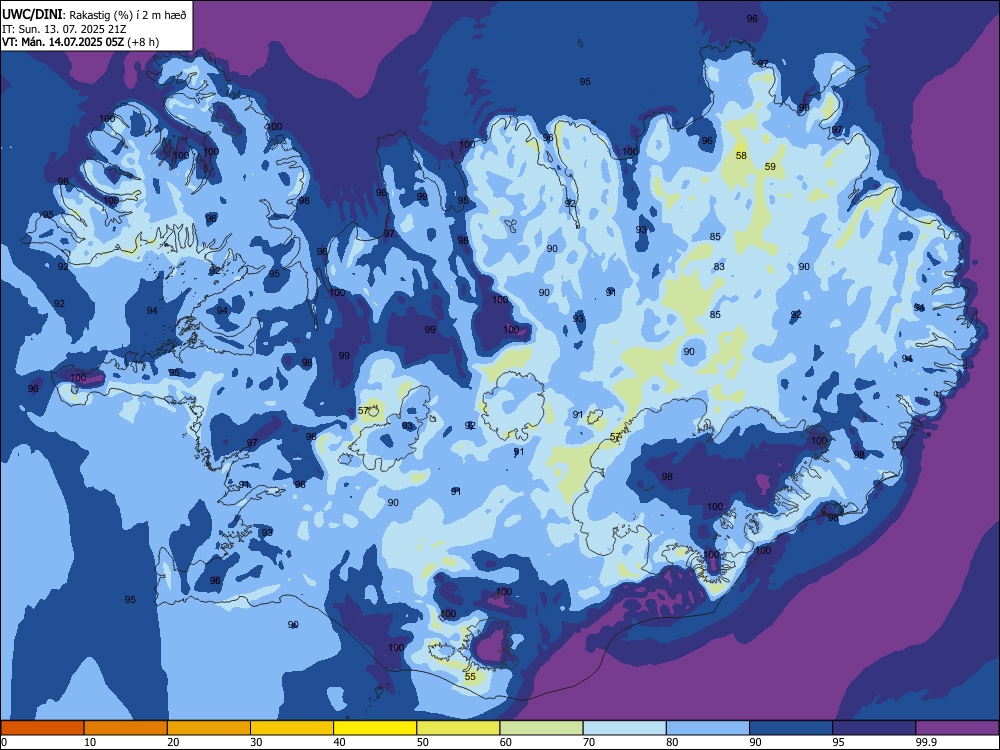Click the legend tick label '20'
This screenshot has height=750, width=1000.
(x=173, y=742)
